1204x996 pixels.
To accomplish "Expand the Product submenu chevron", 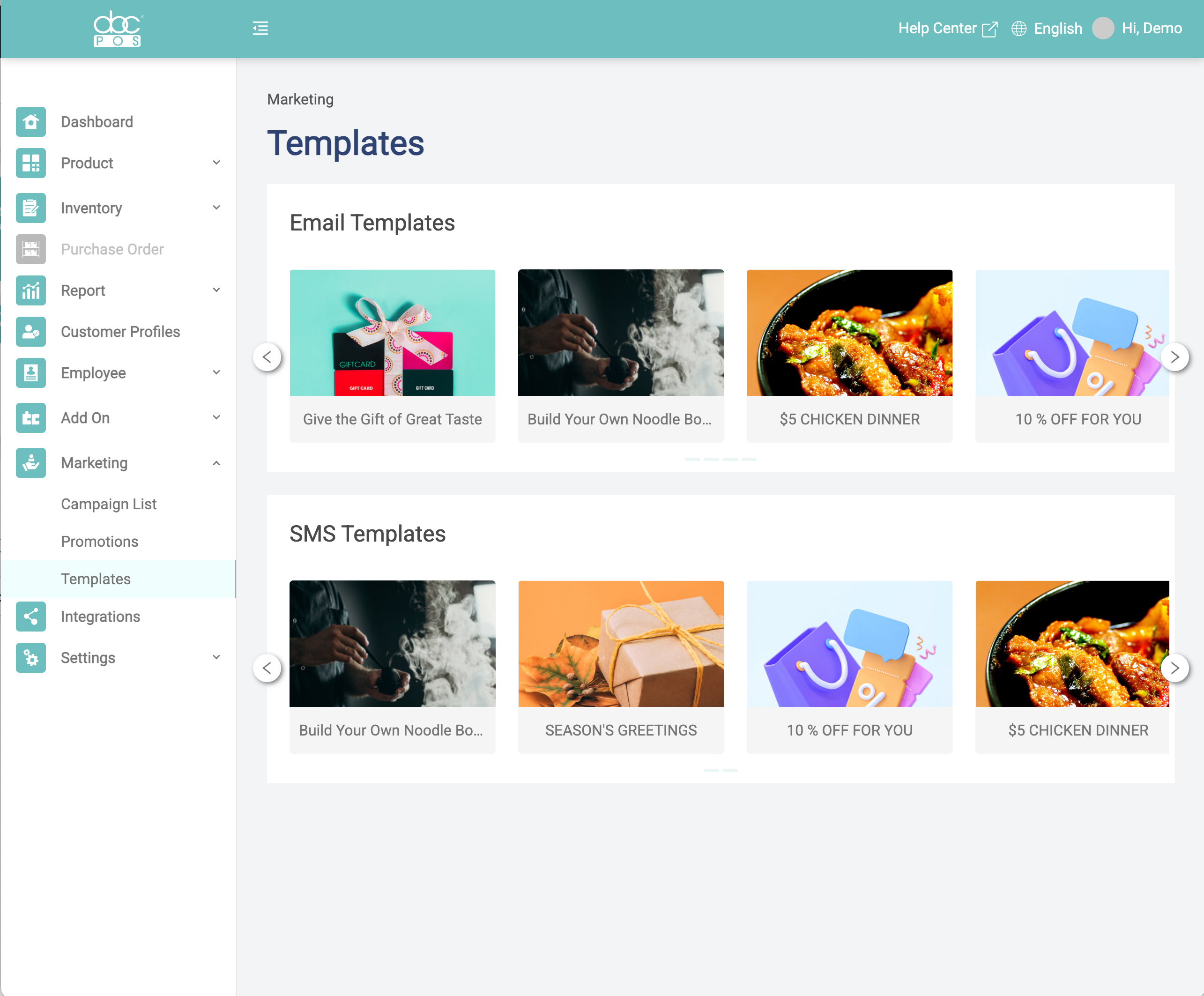I will click(x=216, y=163).
